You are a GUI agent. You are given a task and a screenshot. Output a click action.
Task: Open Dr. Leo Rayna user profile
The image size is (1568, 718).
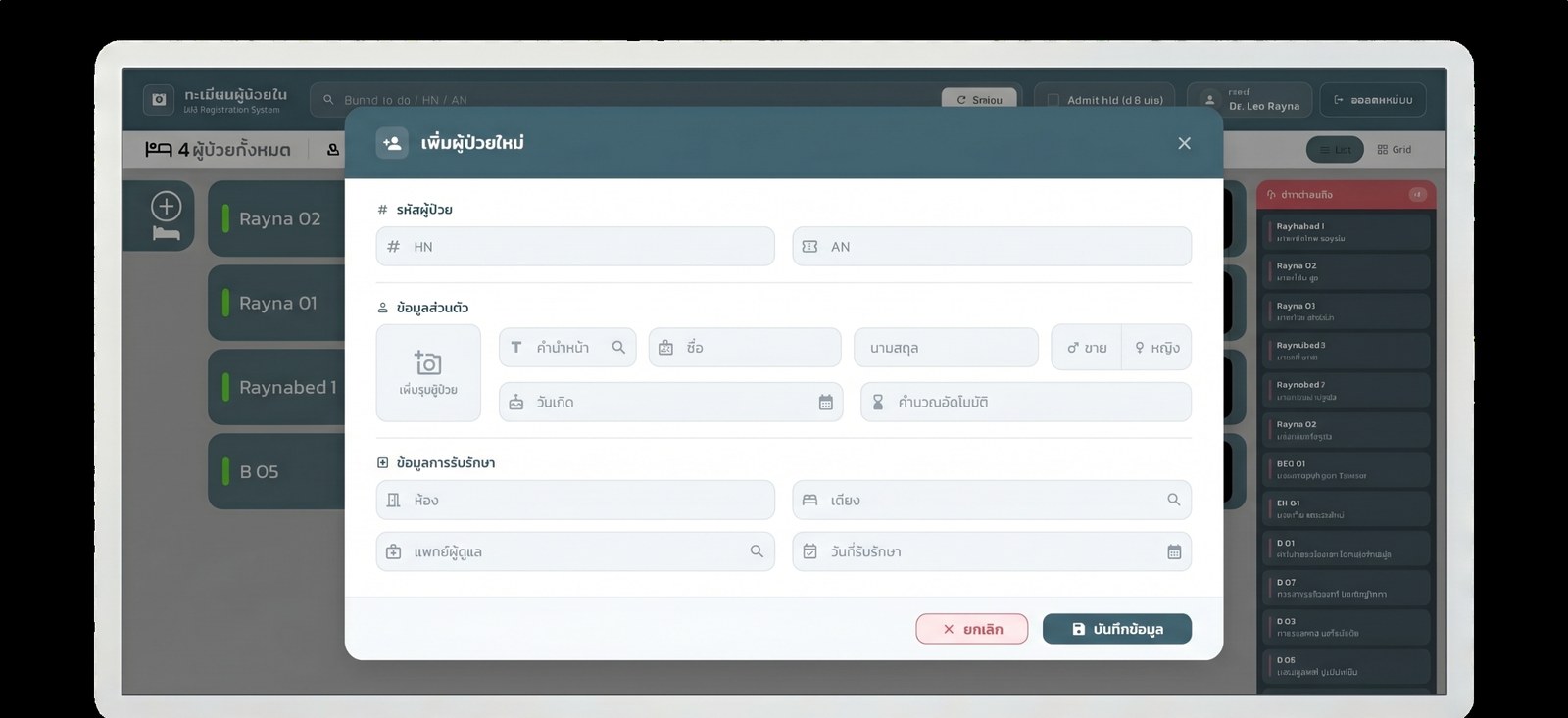point(1249,99)
